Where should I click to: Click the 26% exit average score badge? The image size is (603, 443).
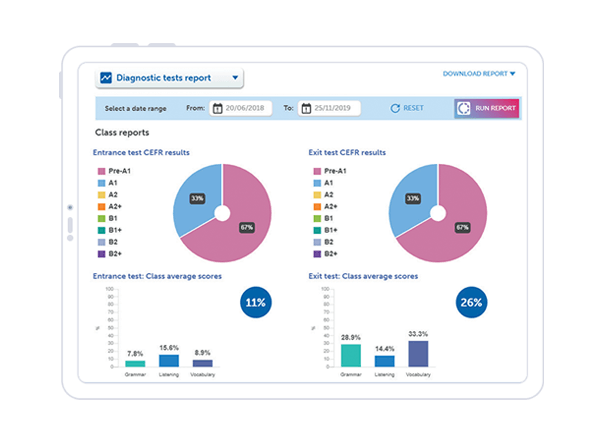471,302
